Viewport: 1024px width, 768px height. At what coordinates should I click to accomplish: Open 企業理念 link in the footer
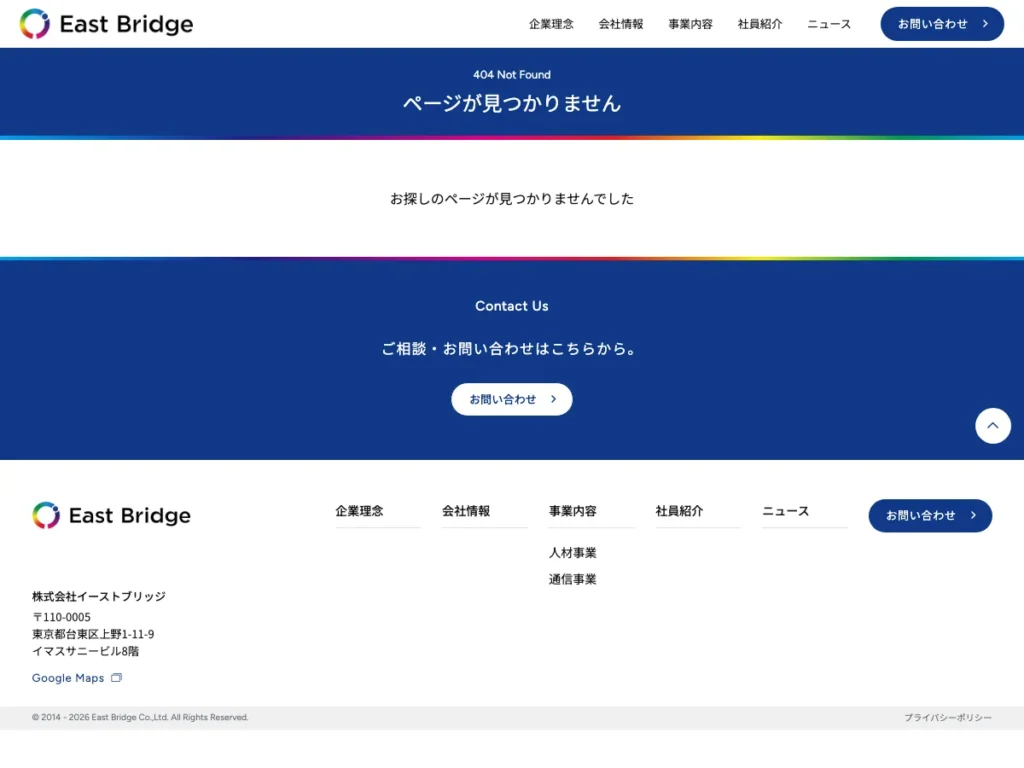click(359, 511)
